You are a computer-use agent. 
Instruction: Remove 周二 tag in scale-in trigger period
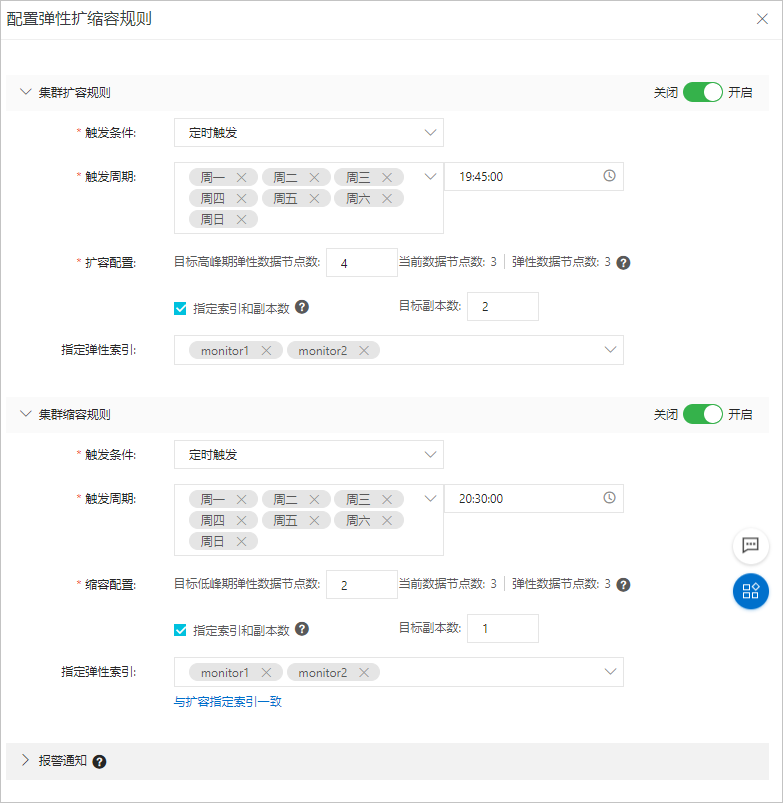(x=314, y=499)
